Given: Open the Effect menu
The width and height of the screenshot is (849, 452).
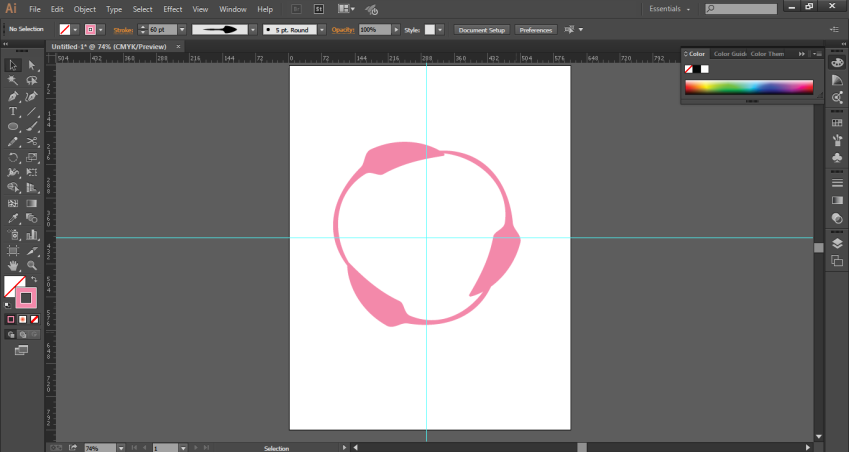Looking at the screenshot, I should tap(173, 9).
